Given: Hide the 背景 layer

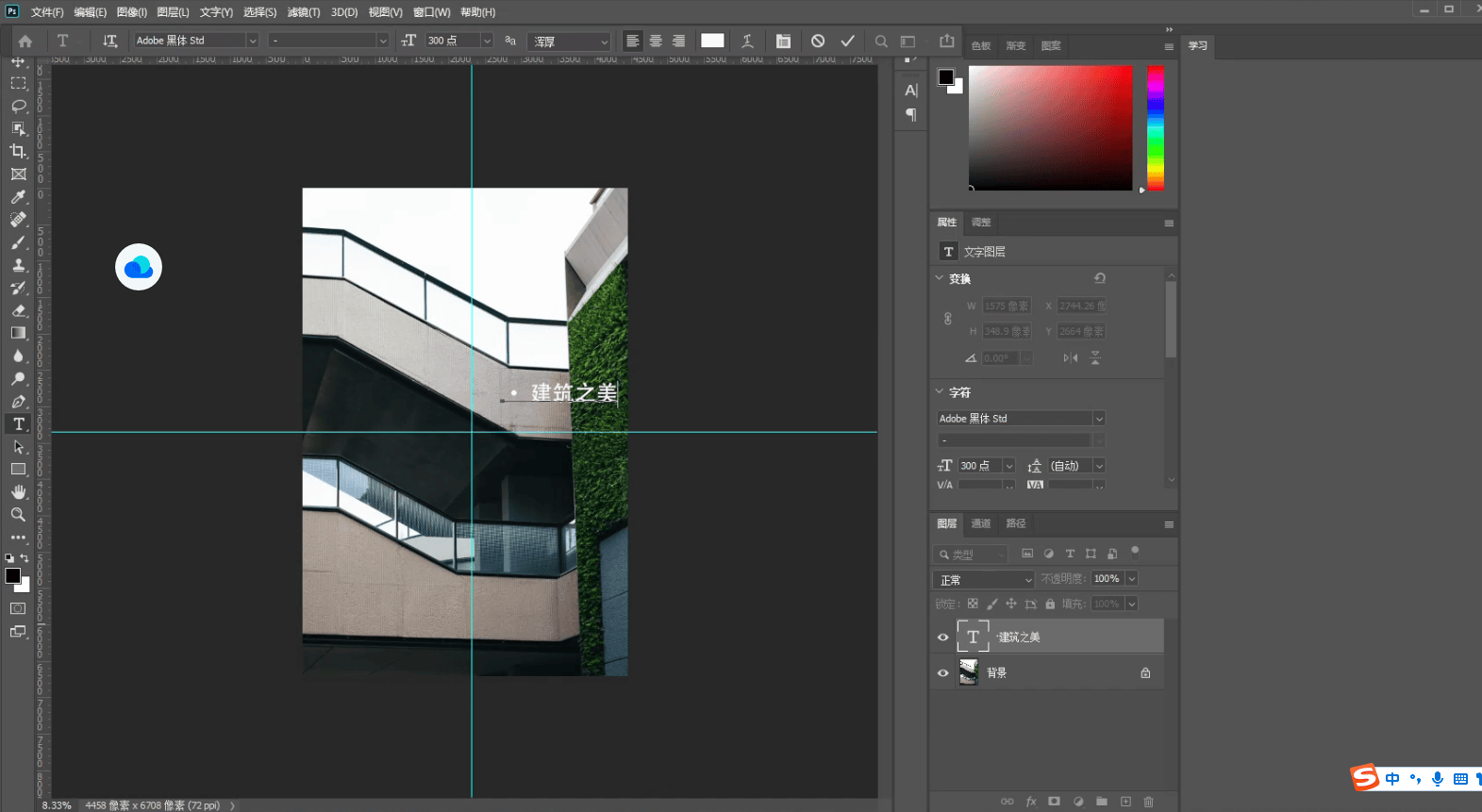Looking at the screenshot, I should coord(942,673).
